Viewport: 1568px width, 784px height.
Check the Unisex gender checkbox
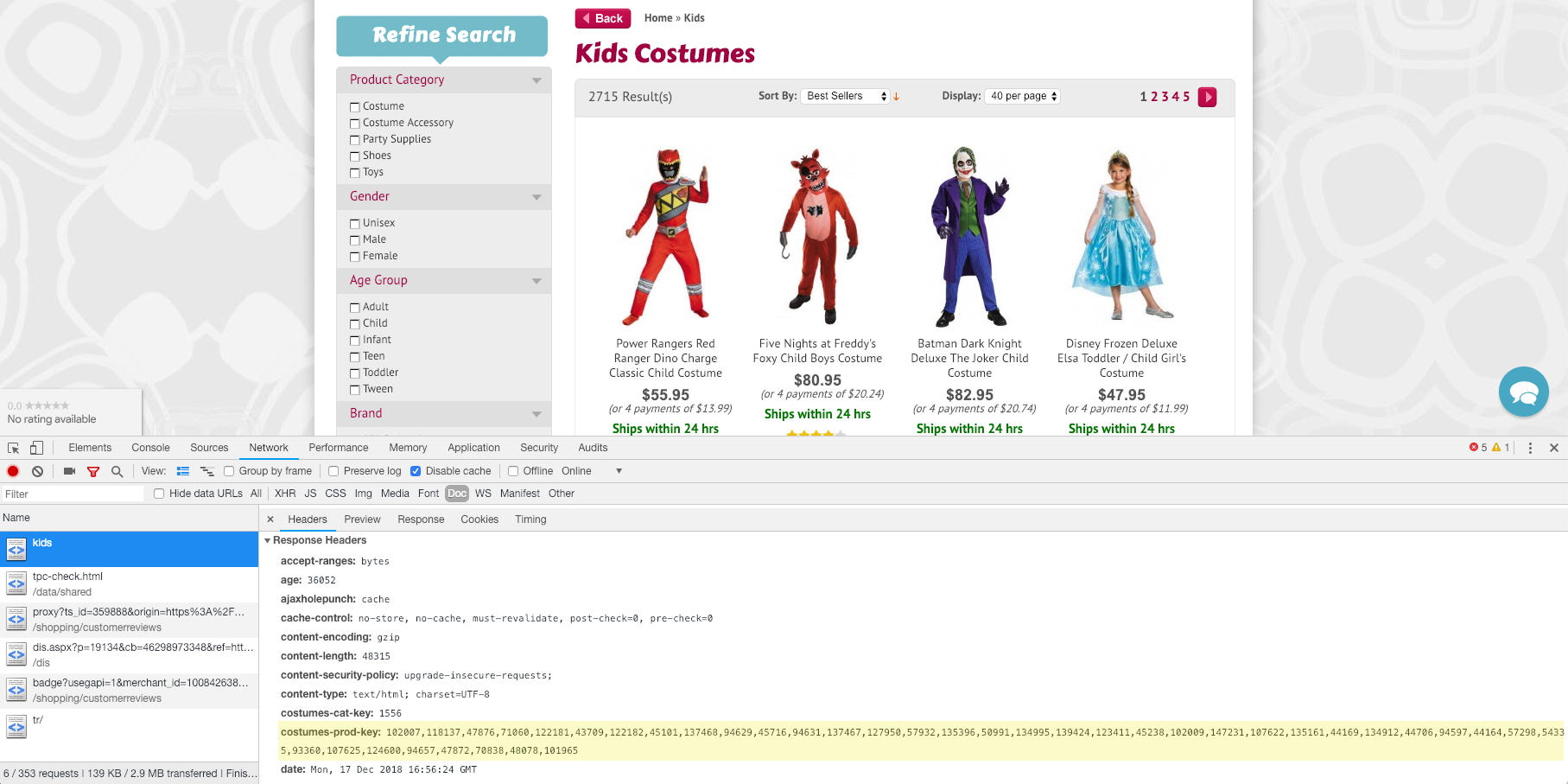354,224
